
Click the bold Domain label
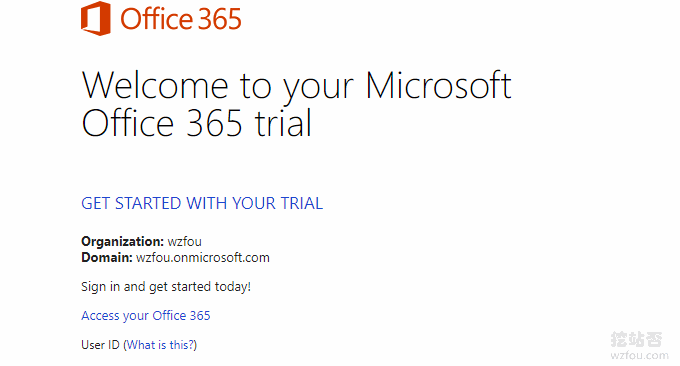click(x=107, y=258)
